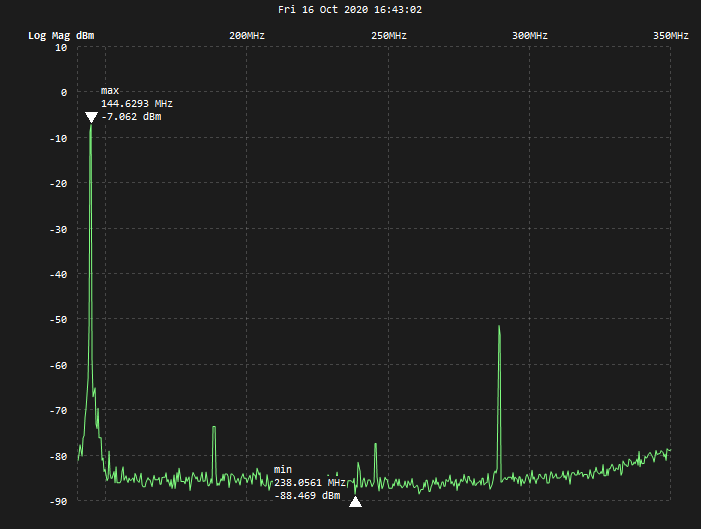This screenshot has height=529, width=701.
Task: Select the 144.6293 MHz max frequency readout
Action: [x=137, y=104]
